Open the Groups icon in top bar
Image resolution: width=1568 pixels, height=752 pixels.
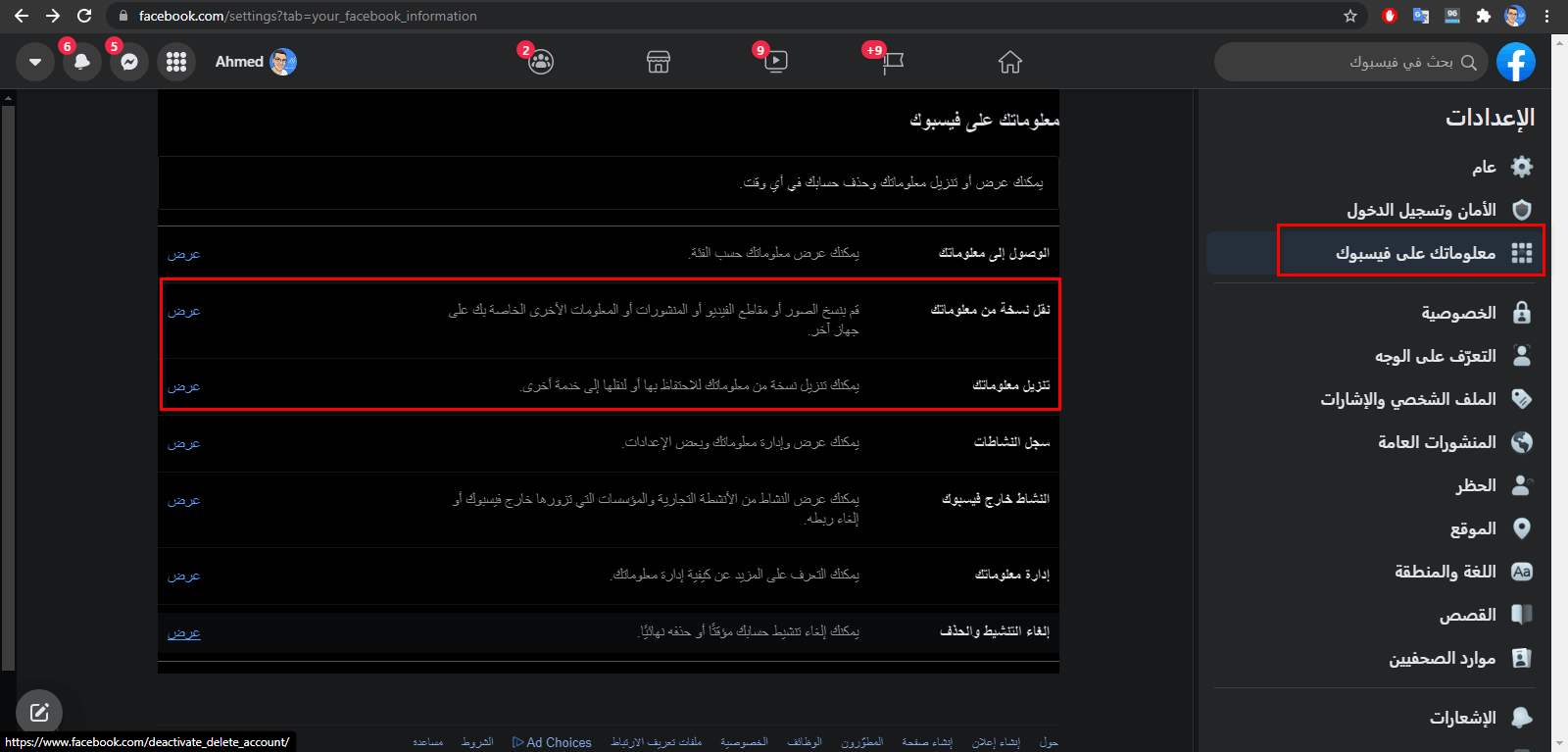coord(541,63)
